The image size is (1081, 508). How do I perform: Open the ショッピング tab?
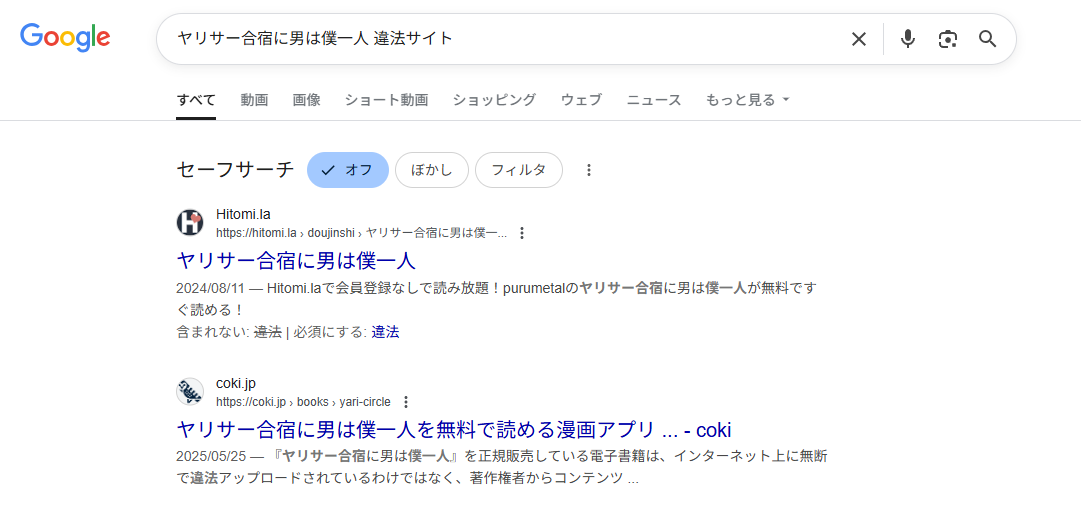point(494,100)
